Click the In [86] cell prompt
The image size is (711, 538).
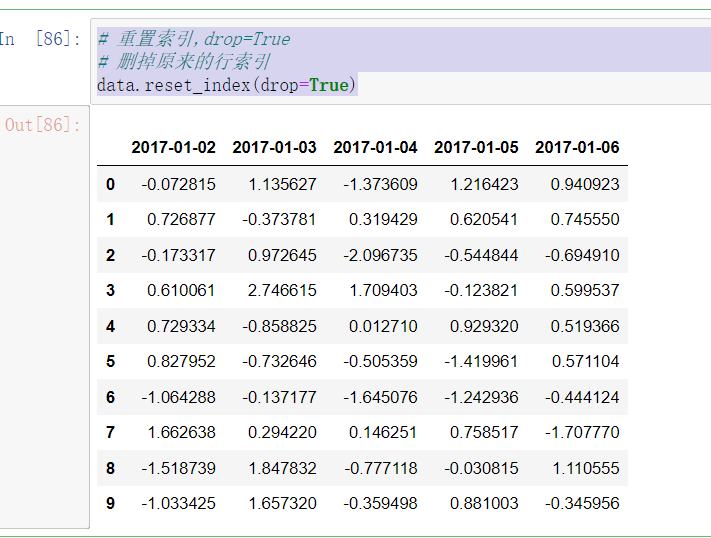[40, 39]
